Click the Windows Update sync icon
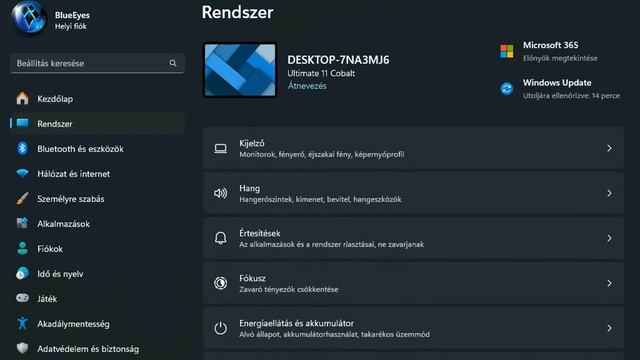Screen dimensions: 640x360 tap(507, 89)
